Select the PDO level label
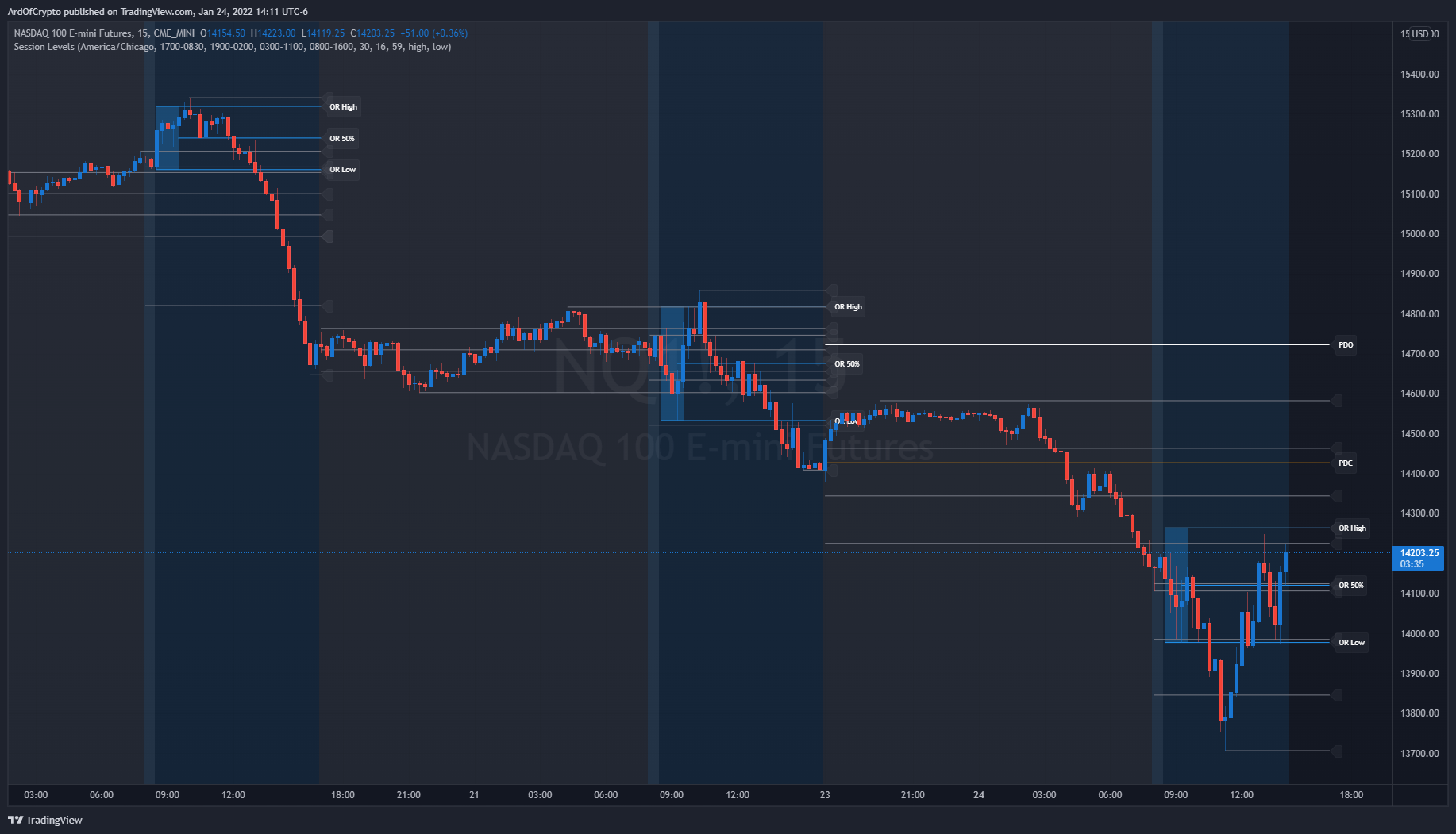The width and height of the screenshot is (1456, 834). coord(1346,345)
